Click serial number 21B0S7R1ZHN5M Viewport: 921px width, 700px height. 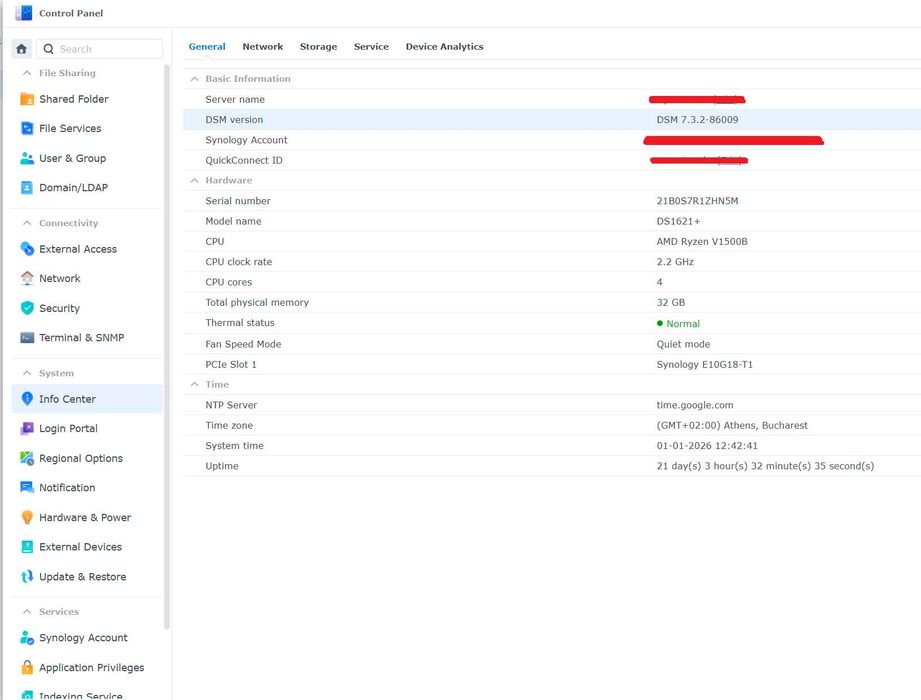pyautogui.click(x=697, y=201)
